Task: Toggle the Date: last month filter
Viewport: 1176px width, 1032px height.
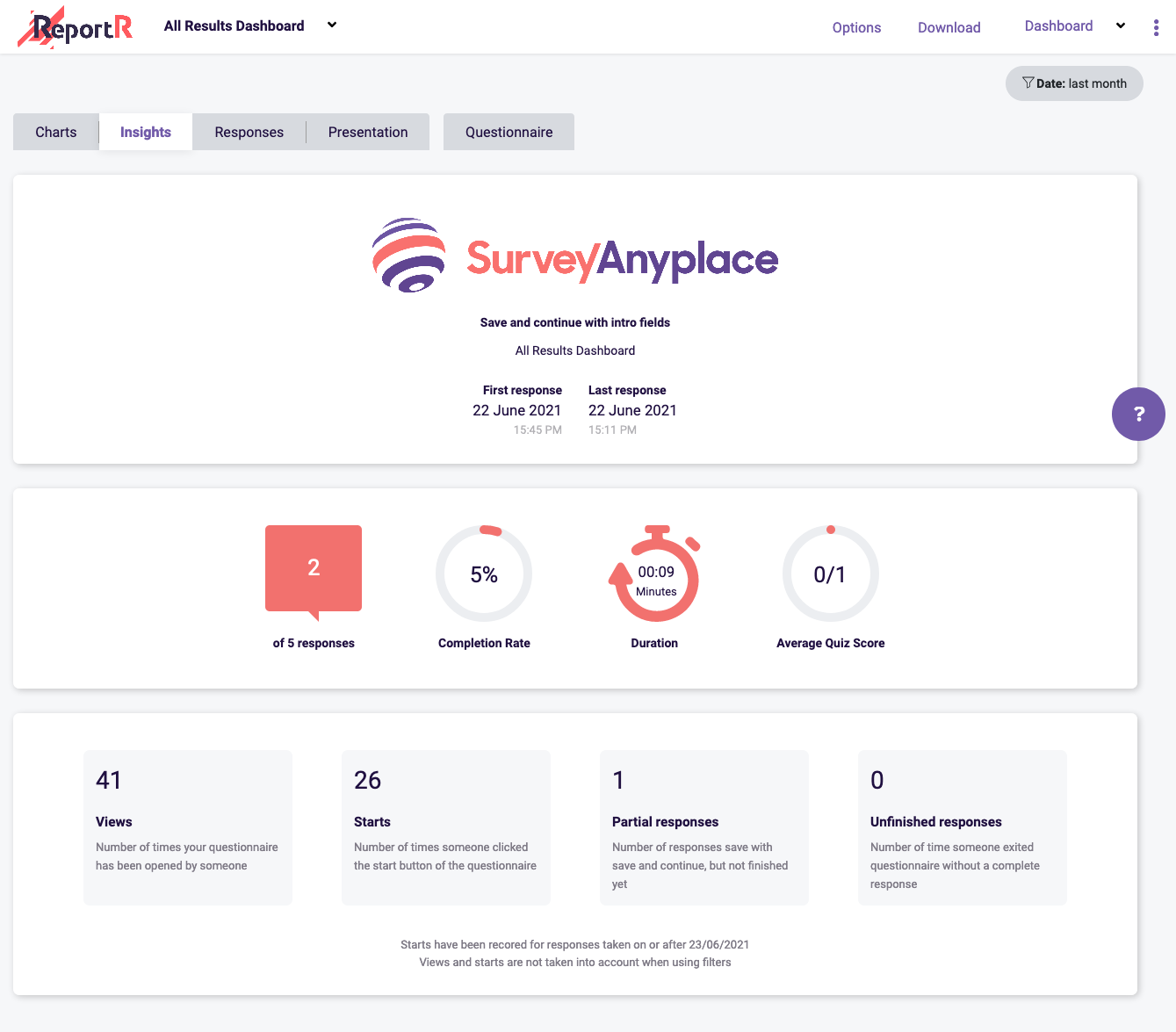Action: pyautogui.click(x=1074, y=83)
